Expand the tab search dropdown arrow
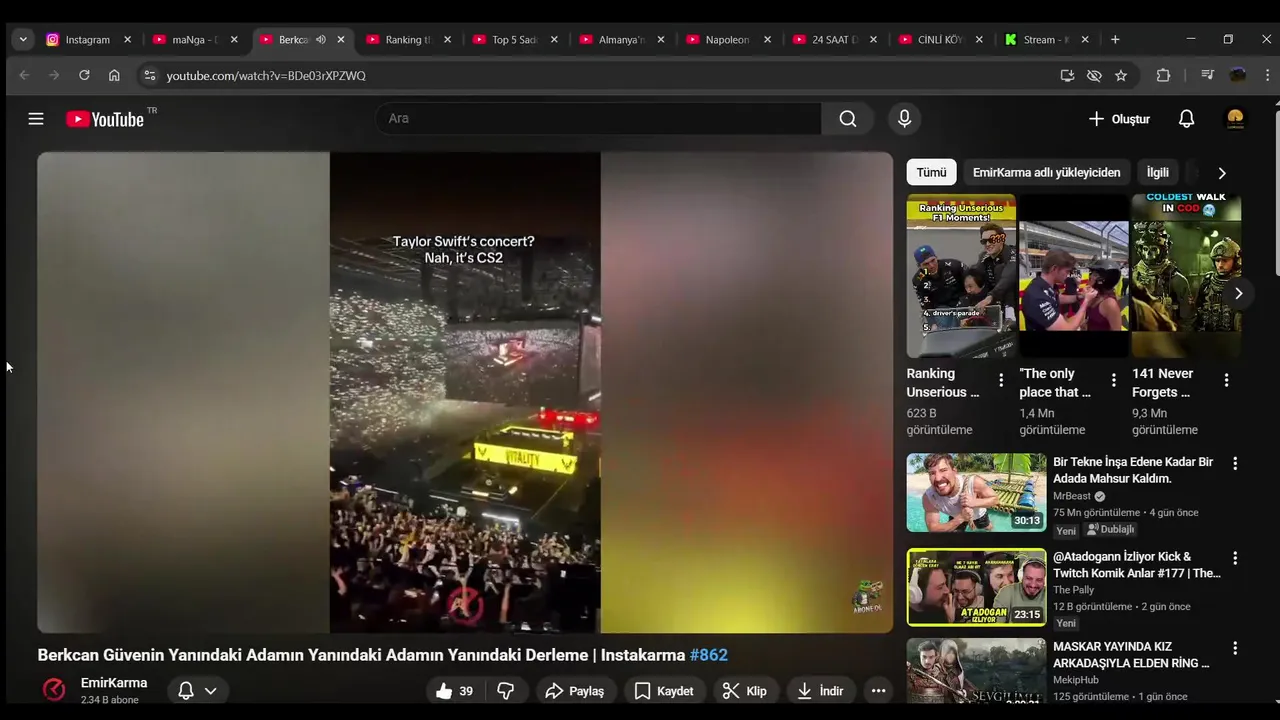 tap(22, 40)
